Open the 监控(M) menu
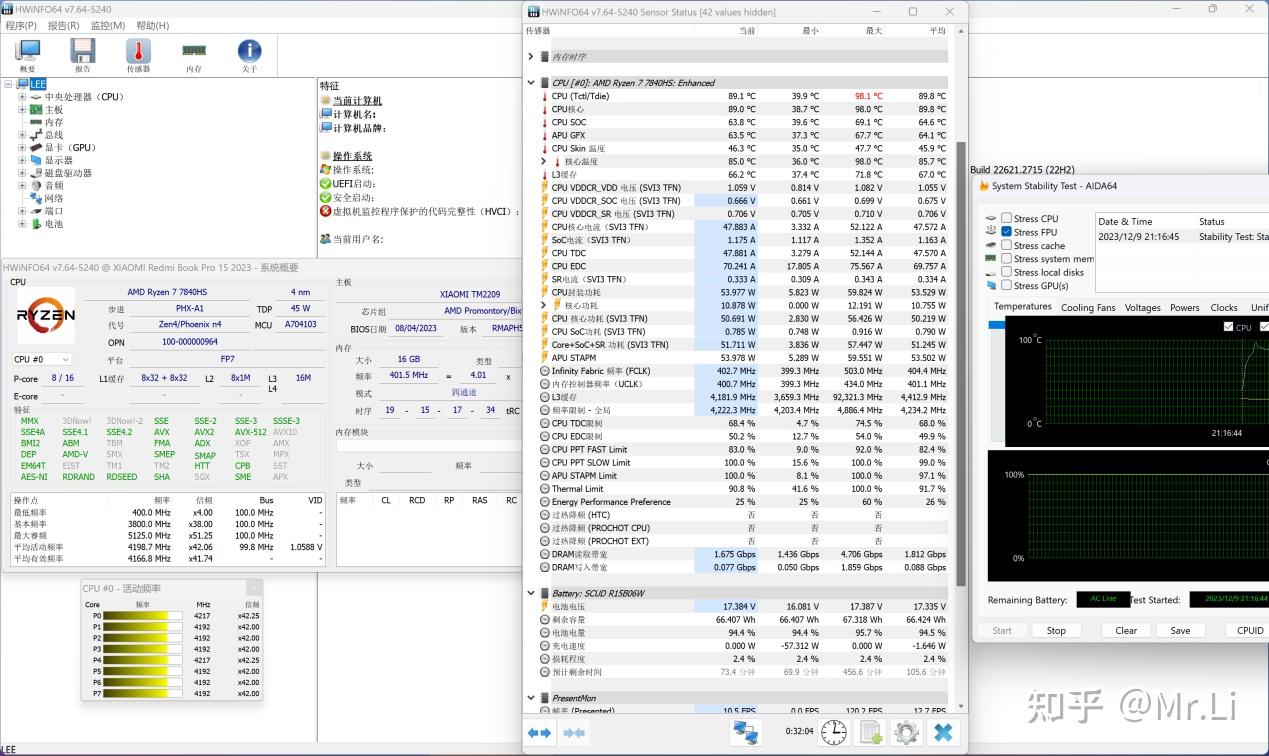This screenshot has height=756, width=1269. [x=108, y=25]
